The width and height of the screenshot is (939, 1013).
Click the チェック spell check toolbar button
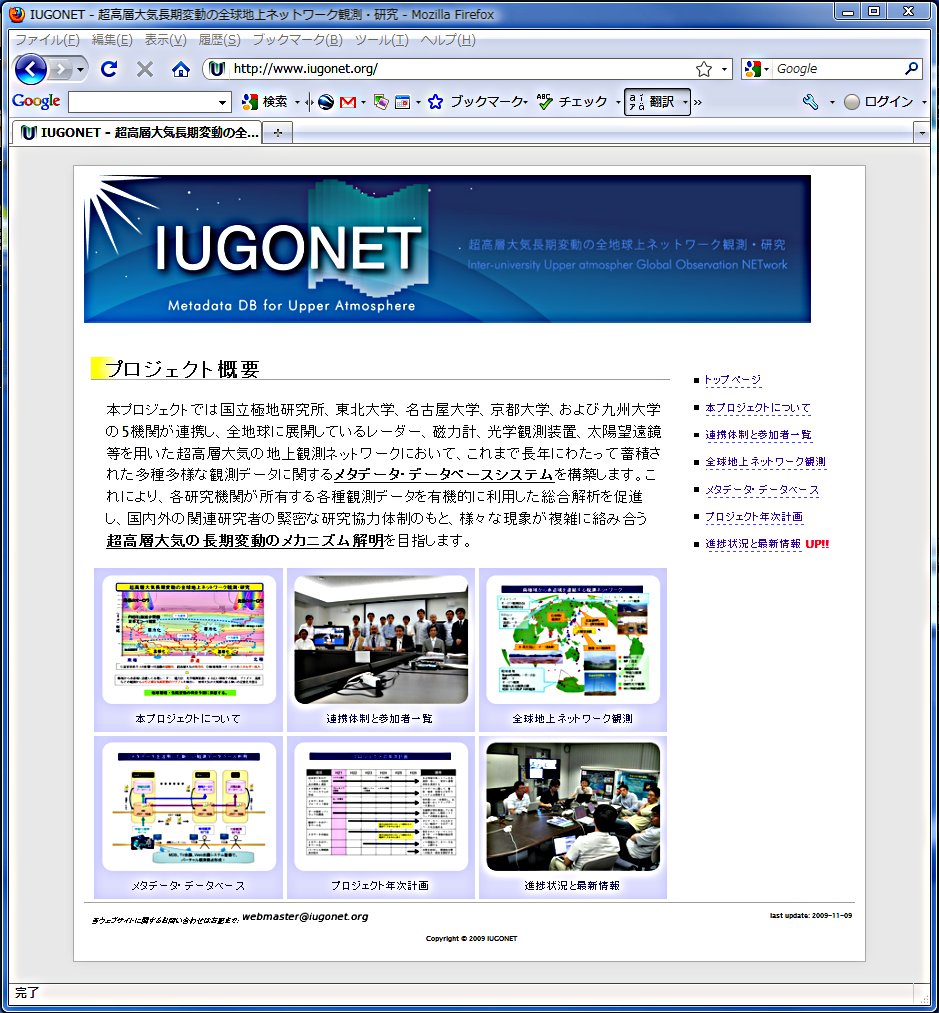(x=573, y=101)
